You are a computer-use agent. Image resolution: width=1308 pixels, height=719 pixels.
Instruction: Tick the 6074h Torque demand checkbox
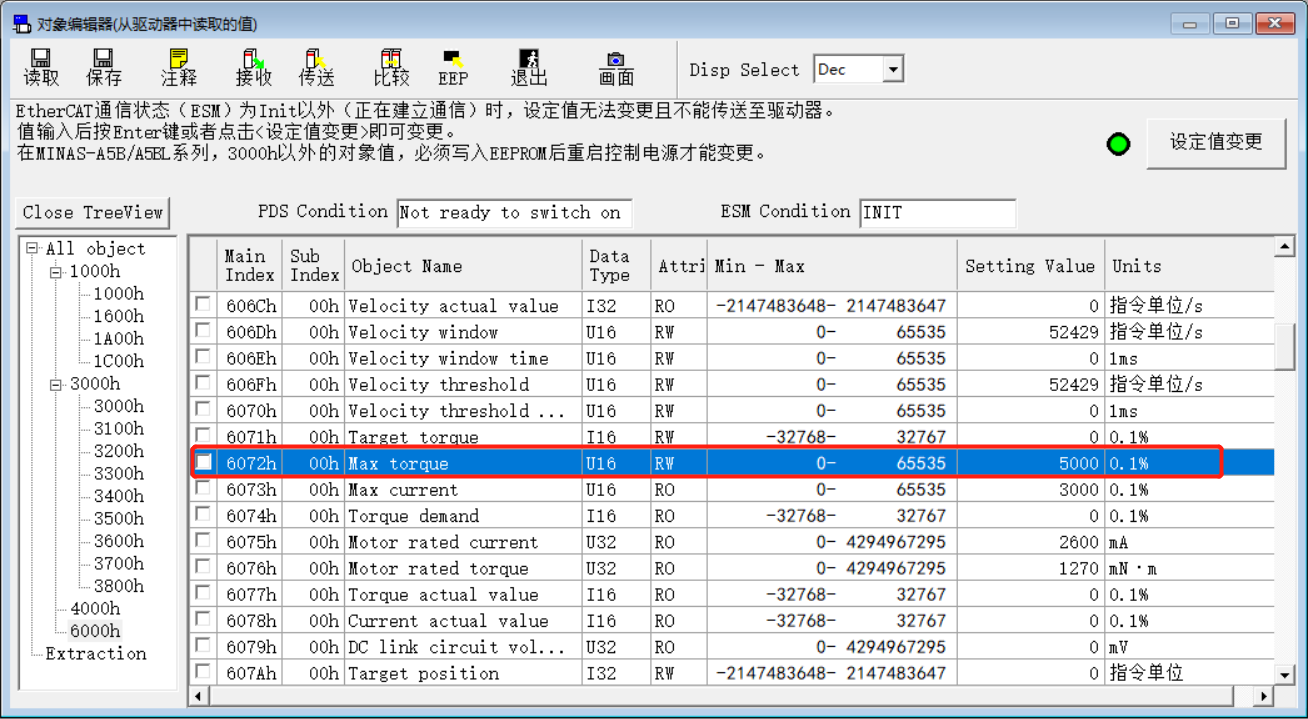click(203, 515)
